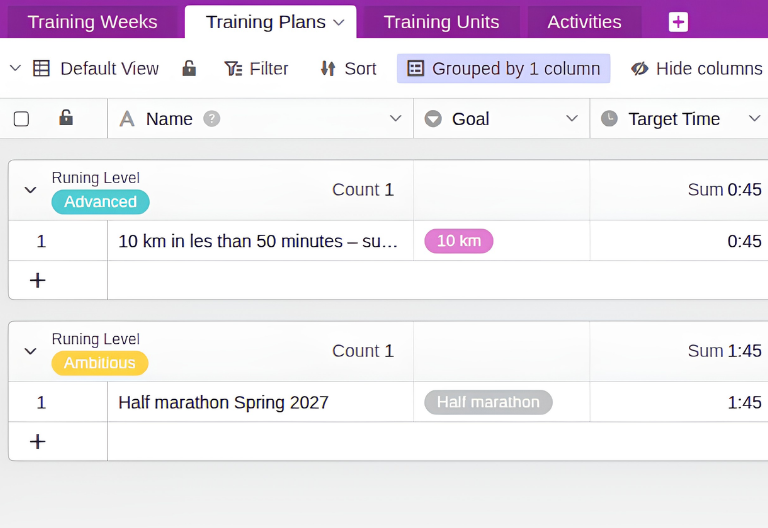Collapse the Advanced group

point(30,190)
